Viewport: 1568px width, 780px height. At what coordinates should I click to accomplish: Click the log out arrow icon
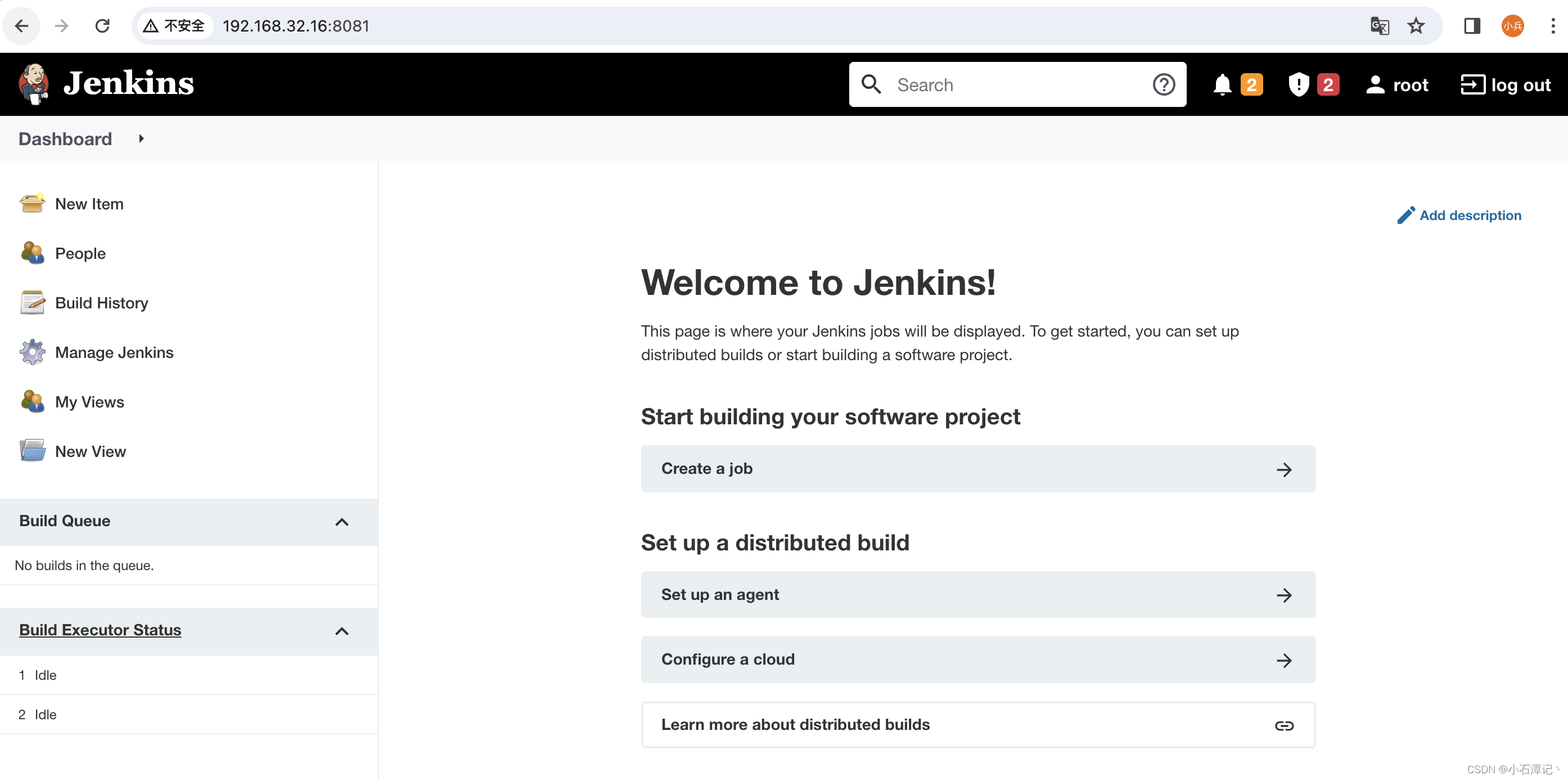[1473, 84]
